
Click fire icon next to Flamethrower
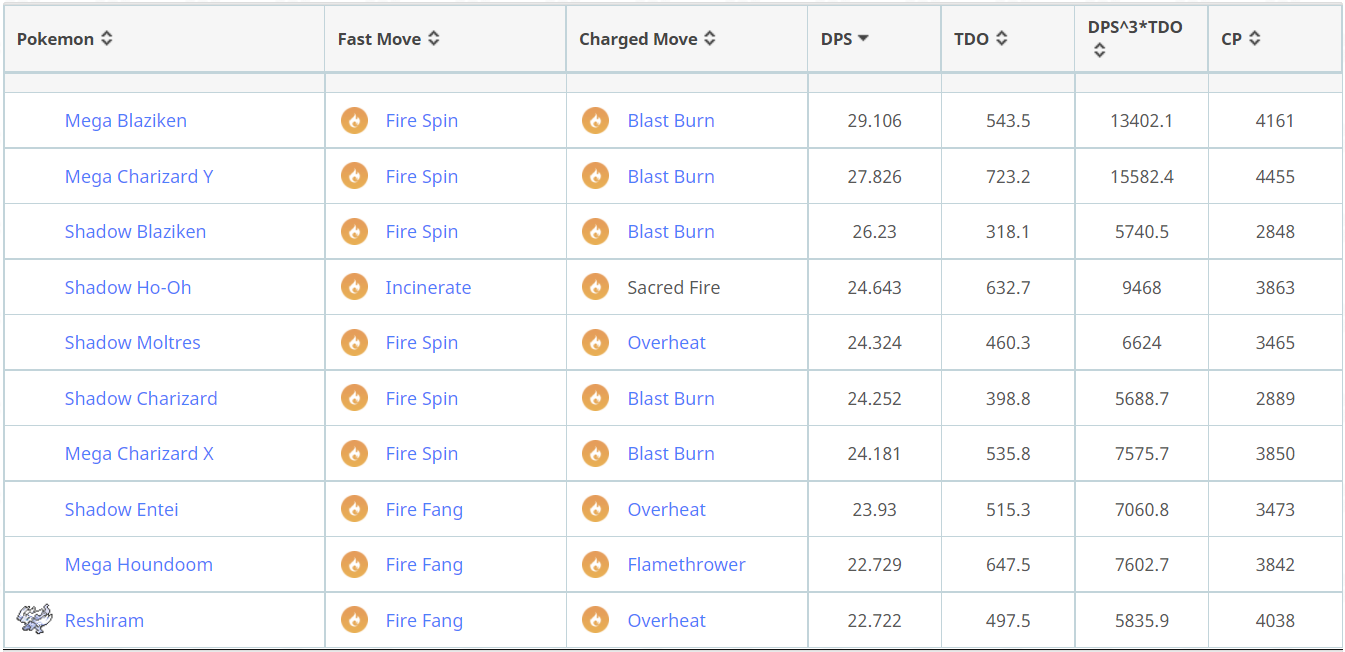596,565
